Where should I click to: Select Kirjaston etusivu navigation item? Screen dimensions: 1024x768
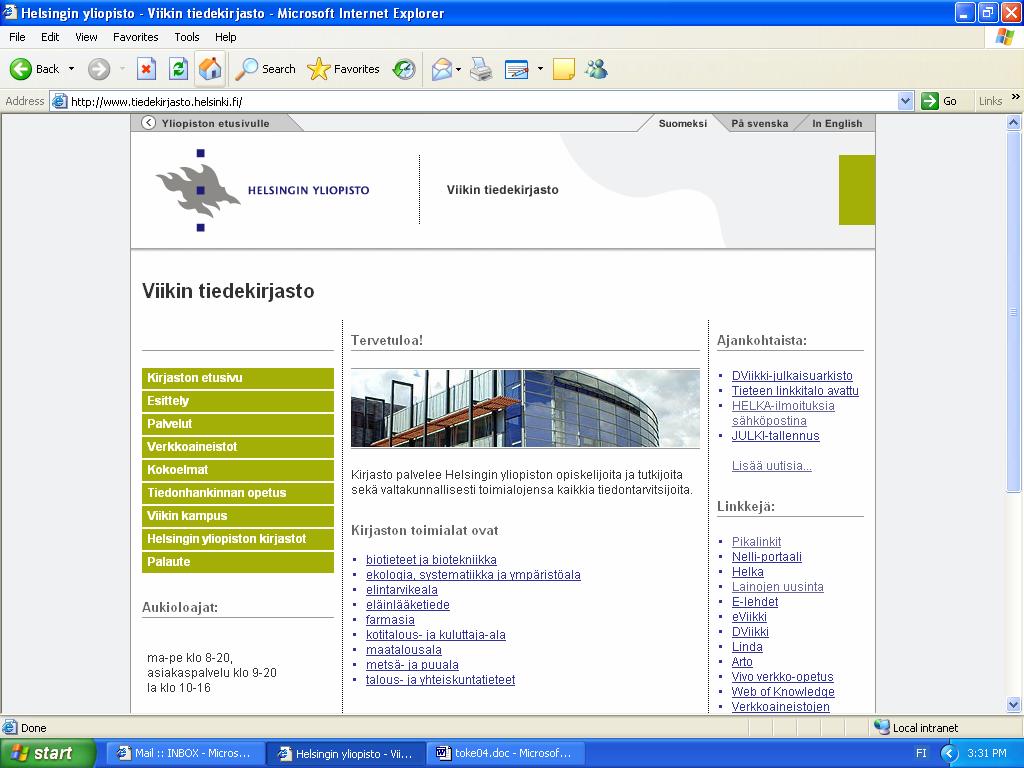pyautogui.click(x=238, y=378)
